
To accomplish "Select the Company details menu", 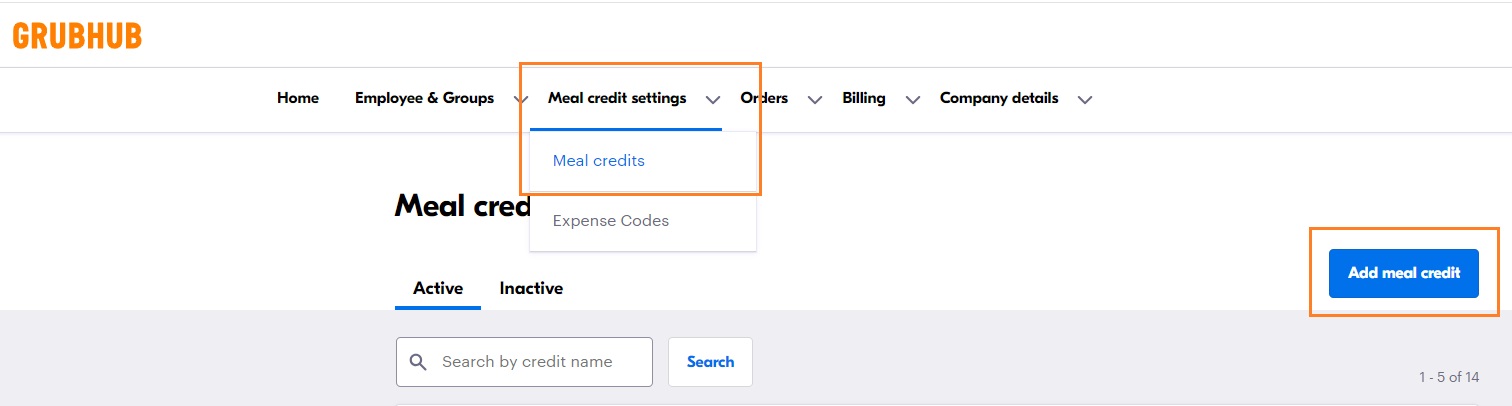I will coord(999,98).
